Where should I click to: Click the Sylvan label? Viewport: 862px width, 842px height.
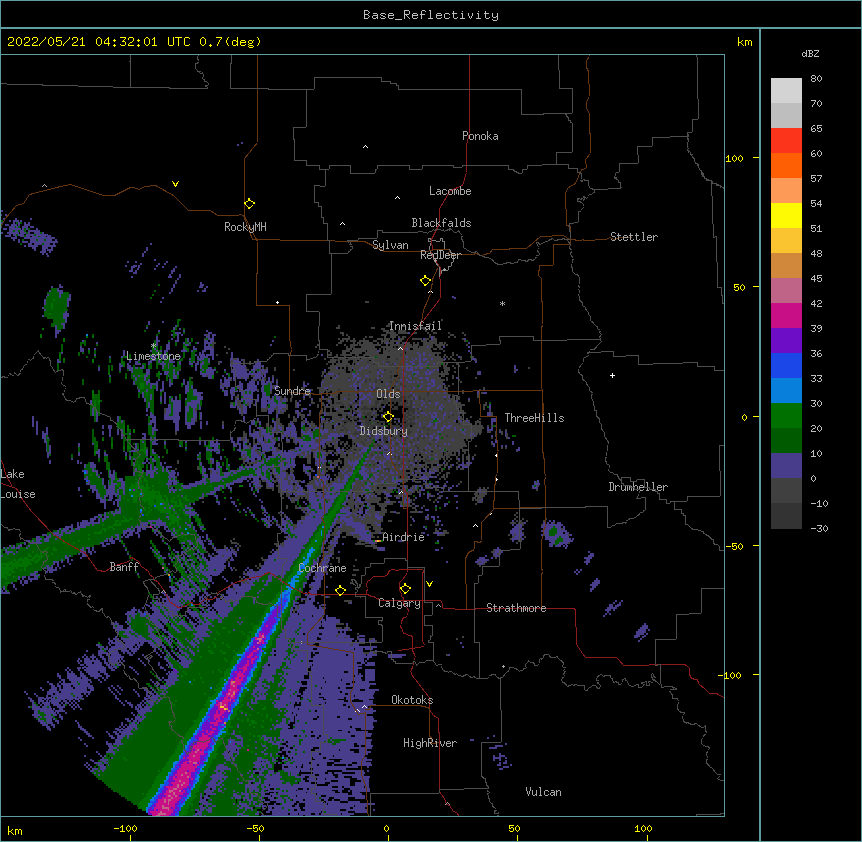click(x=390, y=245)
